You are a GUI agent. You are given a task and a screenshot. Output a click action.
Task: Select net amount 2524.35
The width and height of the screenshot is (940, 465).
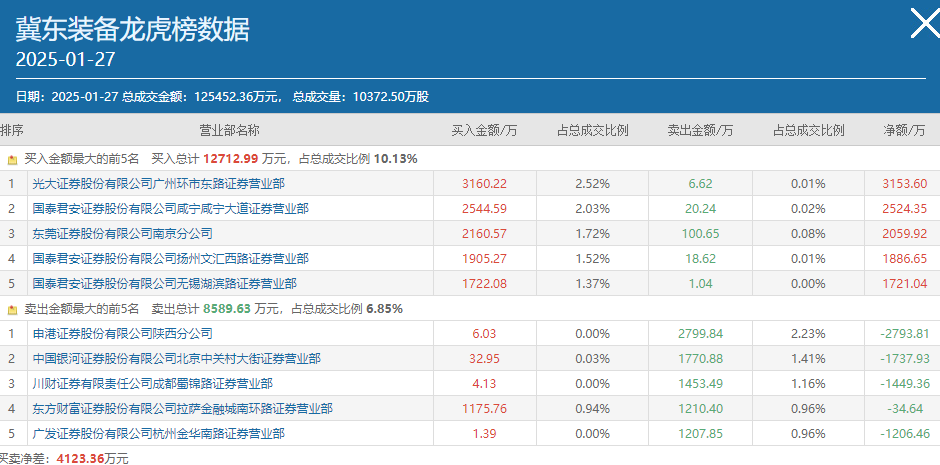click(x=905, y=209)
